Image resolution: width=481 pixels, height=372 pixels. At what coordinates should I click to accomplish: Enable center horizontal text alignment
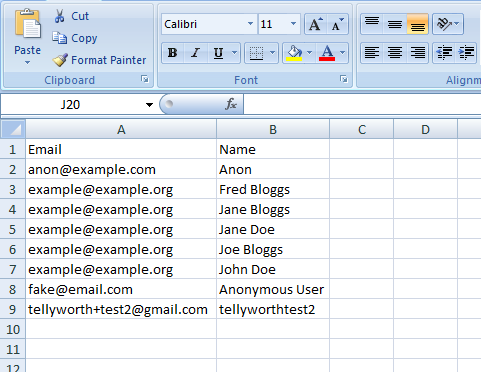pos(395,53)
